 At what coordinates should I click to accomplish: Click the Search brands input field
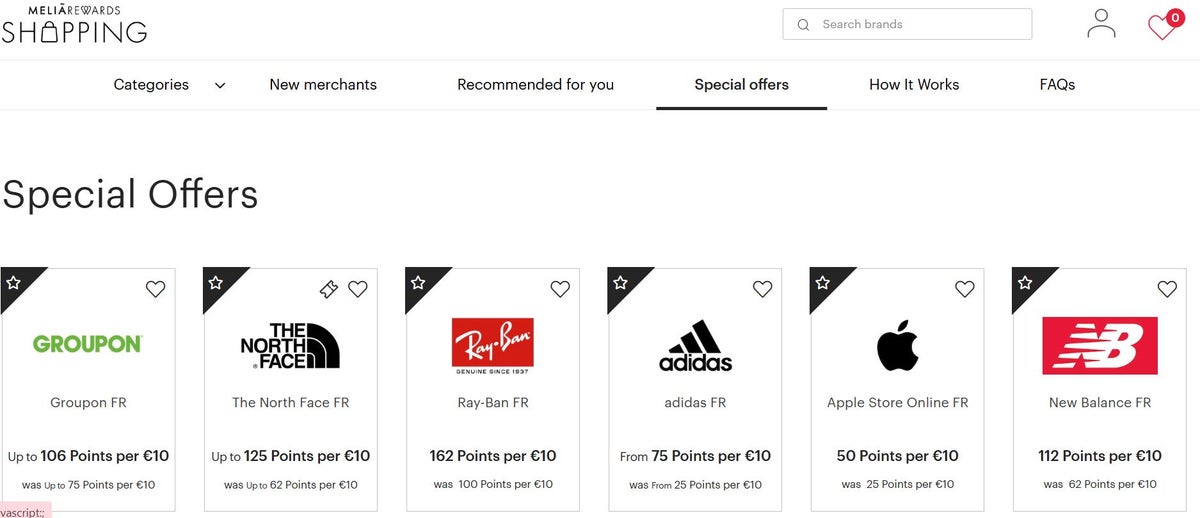click(x=920, y=25)
